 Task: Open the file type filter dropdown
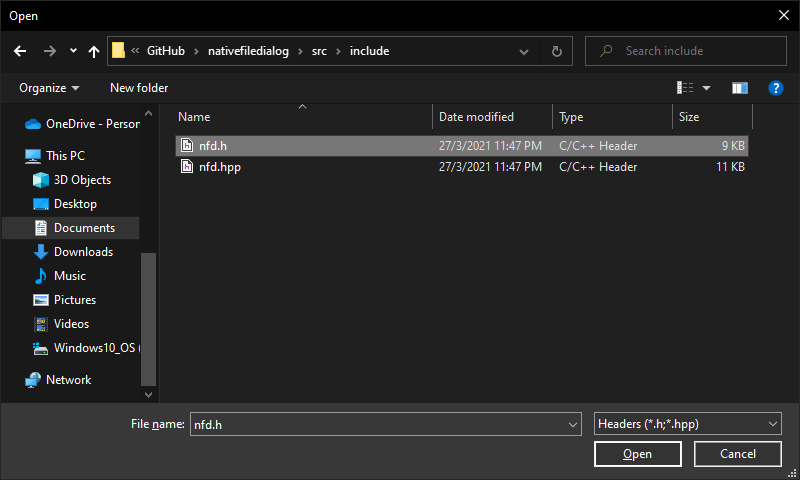tap(687, 424)
